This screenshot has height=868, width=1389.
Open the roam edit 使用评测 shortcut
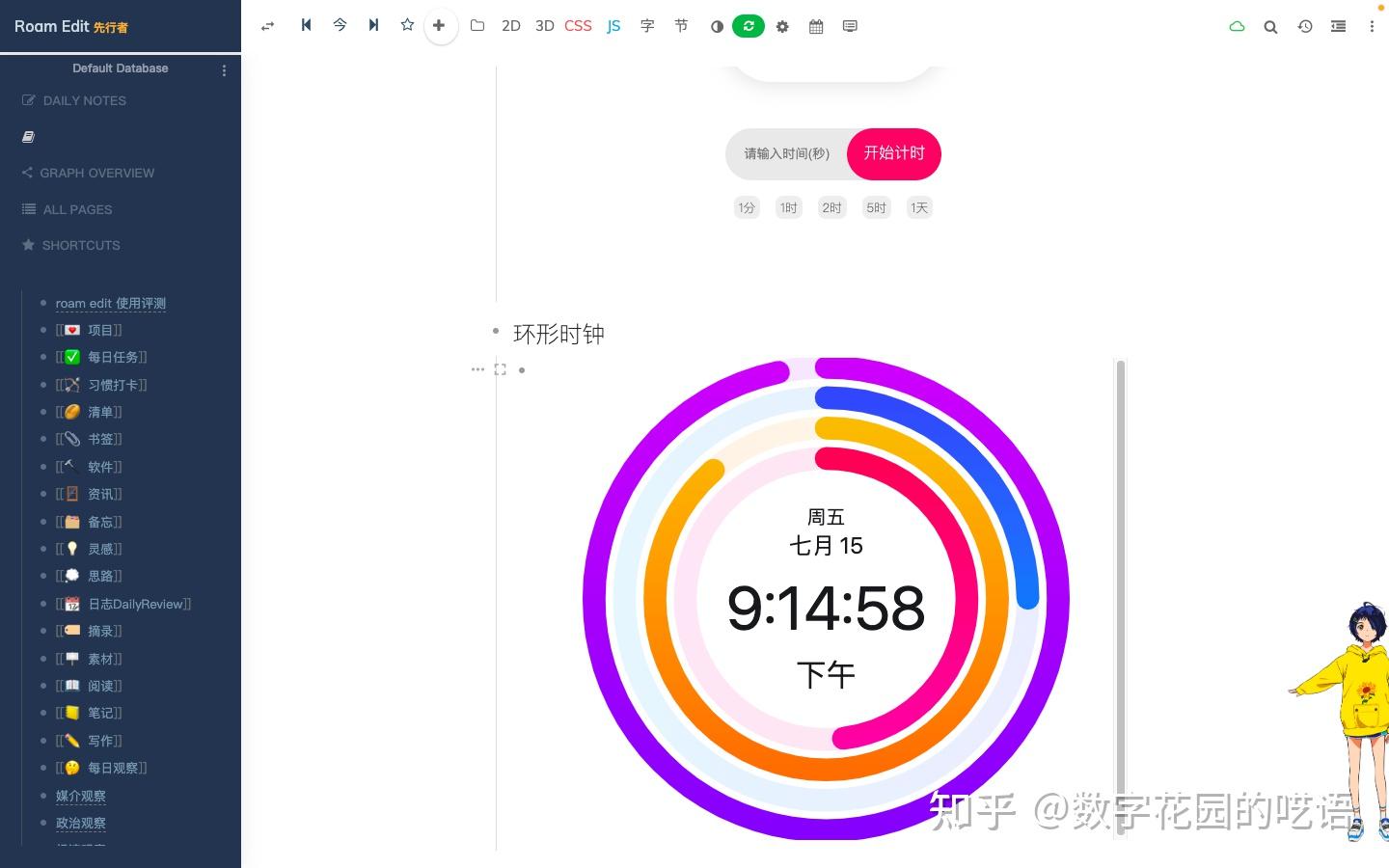[110, 303]
